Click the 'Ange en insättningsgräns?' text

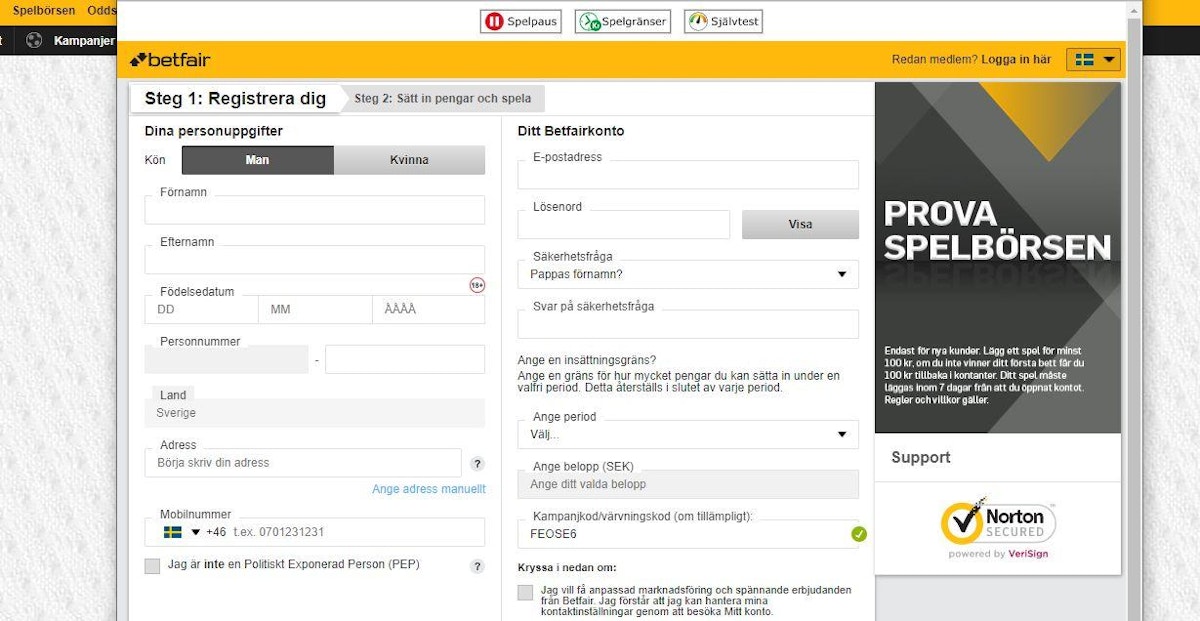click(x=587, y=360)
